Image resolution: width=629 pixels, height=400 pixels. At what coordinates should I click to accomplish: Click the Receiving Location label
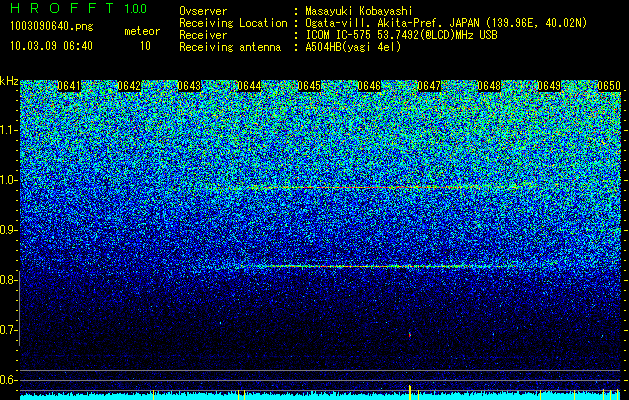pos(233,24)
